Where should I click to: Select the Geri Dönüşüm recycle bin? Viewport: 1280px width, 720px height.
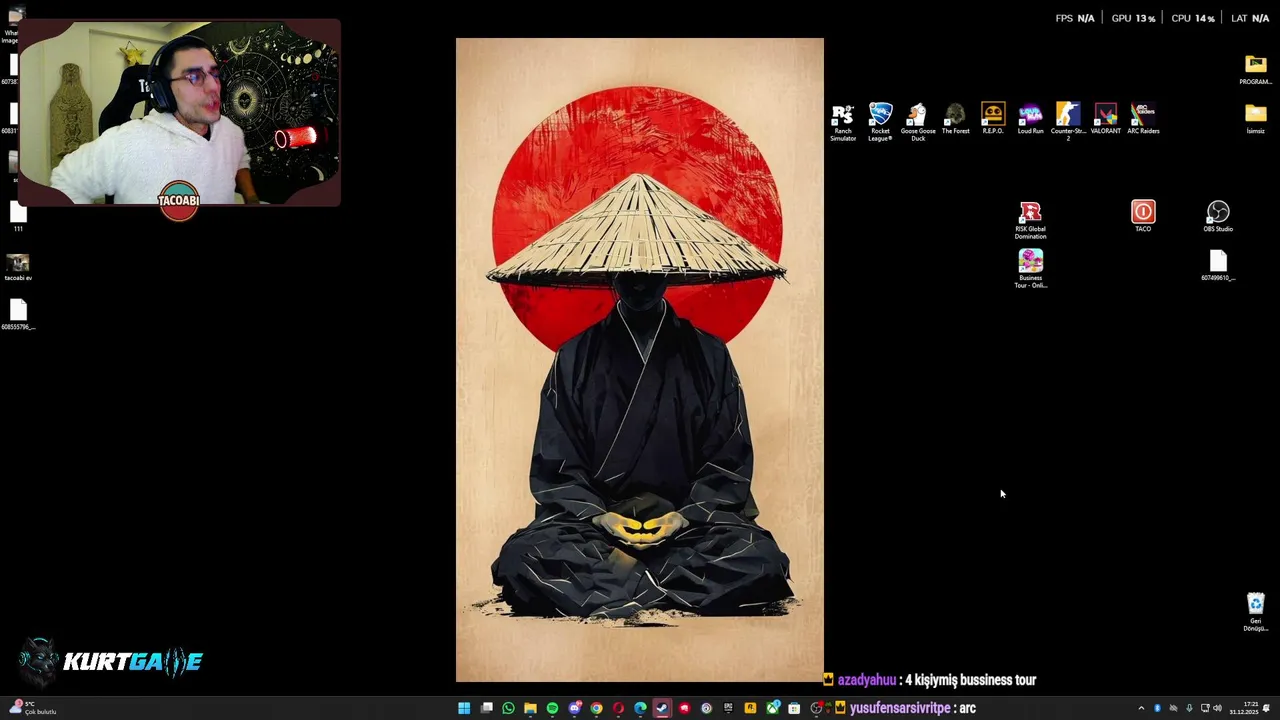point(1255,612)
